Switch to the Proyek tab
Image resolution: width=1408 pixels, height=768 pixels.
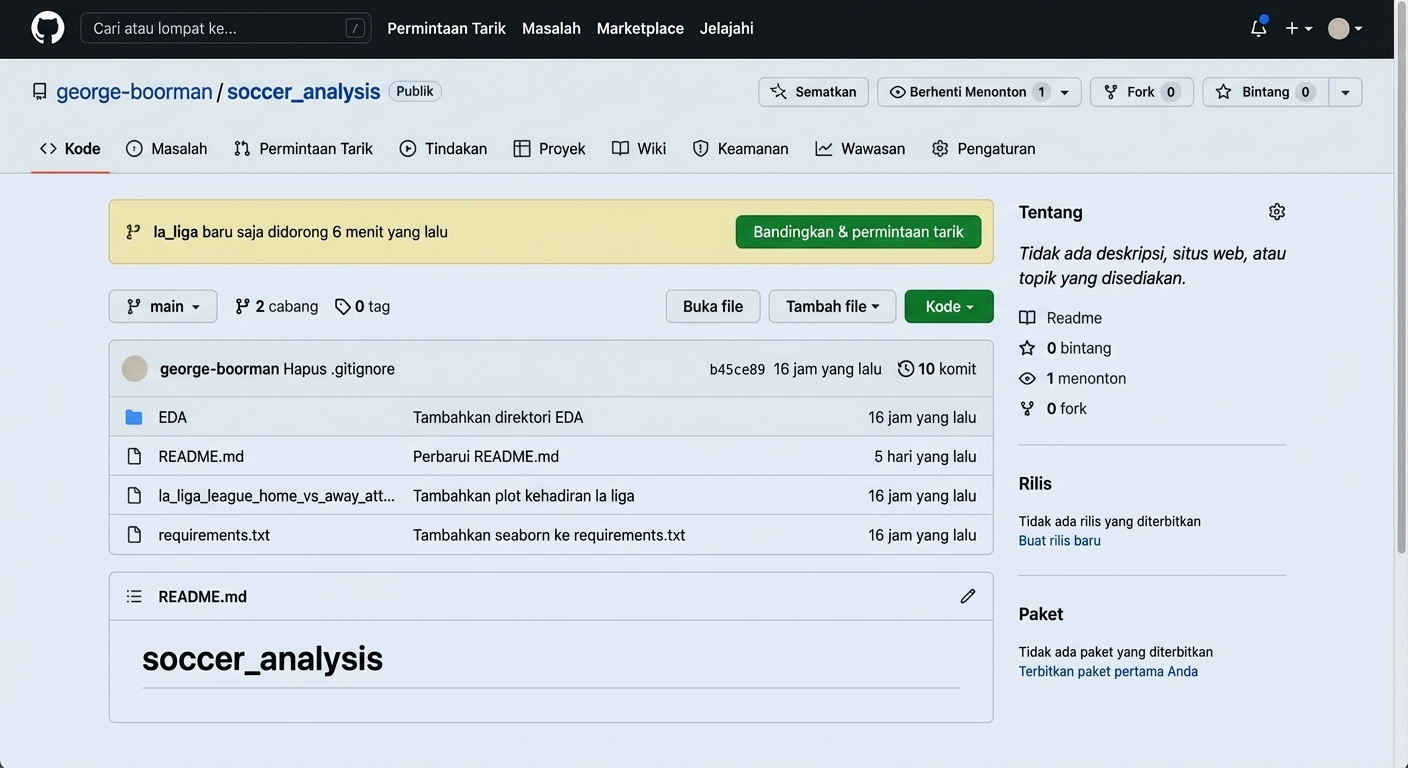549,149
